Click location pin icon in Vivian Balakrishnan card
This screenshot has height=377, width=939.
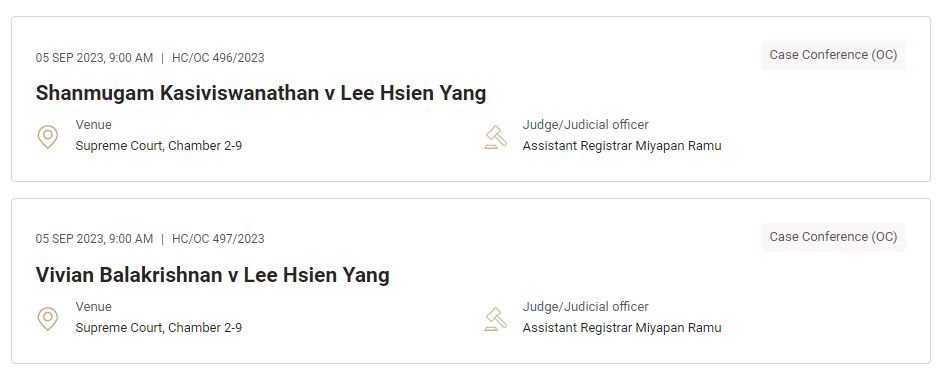click(48, 319)
